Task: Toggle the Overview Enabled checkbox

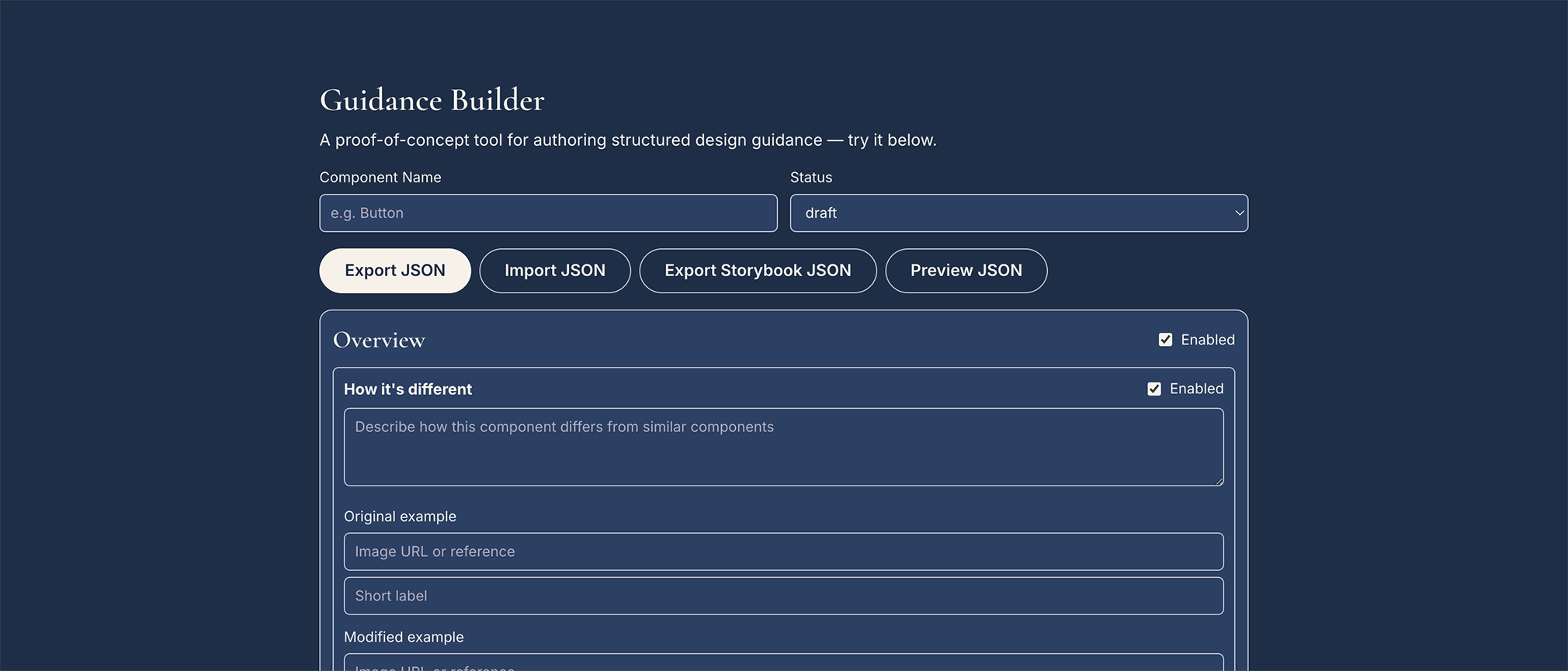Action: [1165, 340]
